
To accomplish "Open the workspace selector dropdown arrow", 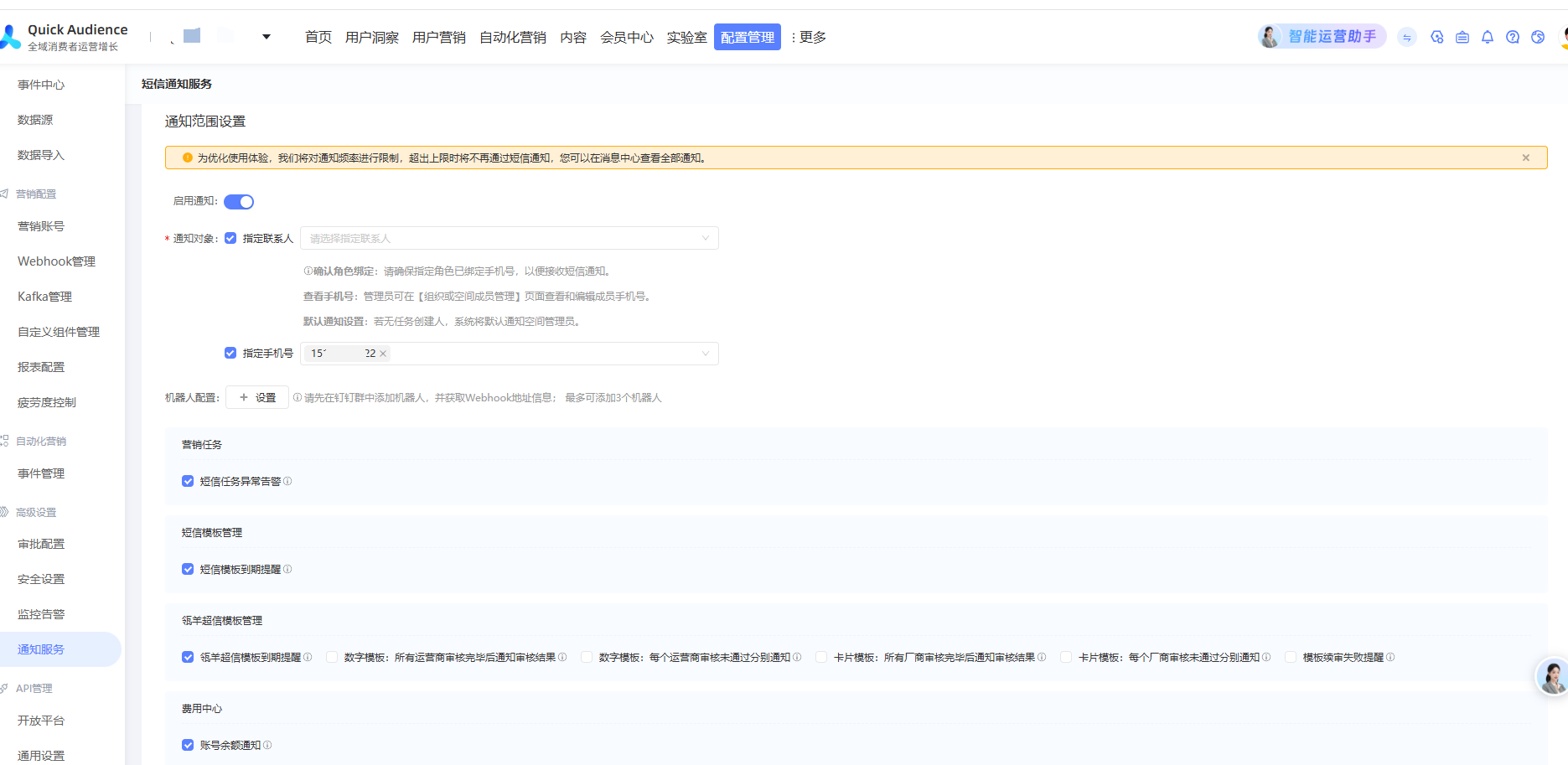I will click(x=267, y=37).
